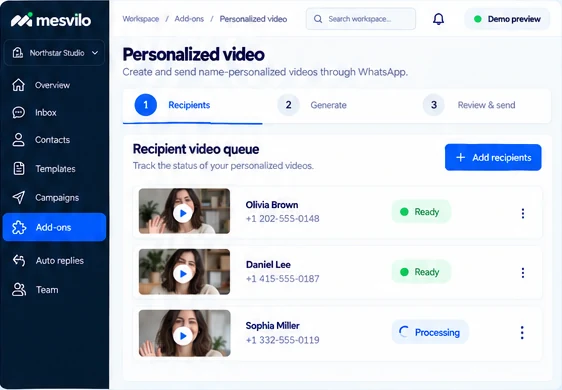Open Templates in sidebar
562x390 pixels.
tap(55, 169)
